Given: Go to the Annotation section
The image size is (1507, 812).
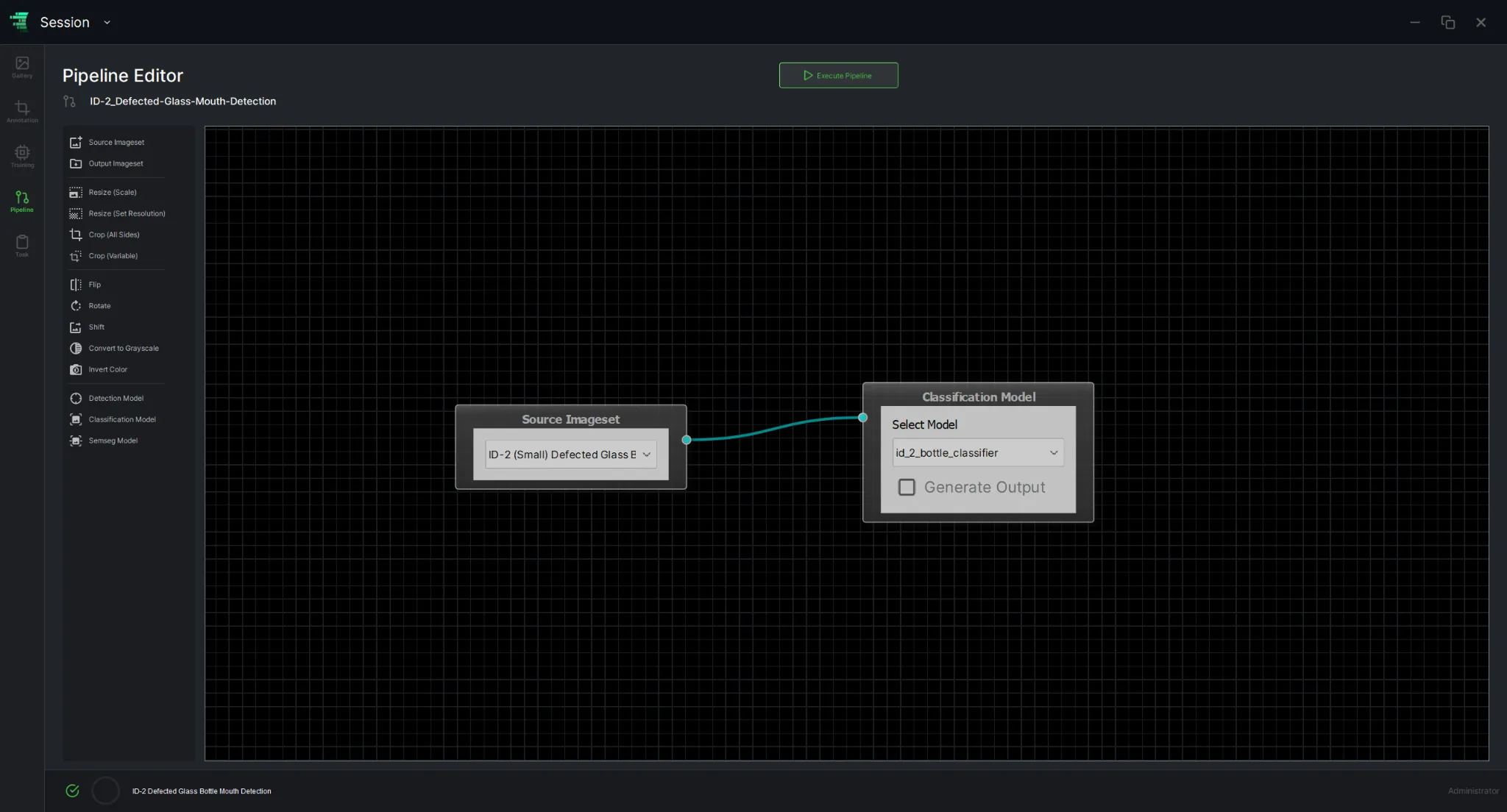Looking at the screenshot, I should point(22,112).
